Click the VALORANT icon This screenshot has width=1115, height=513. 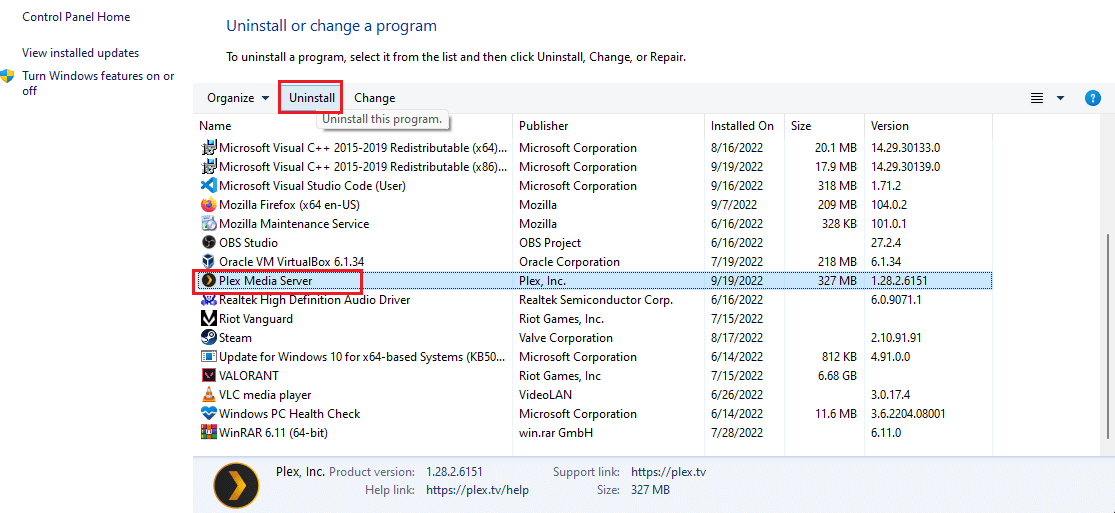(x=208, y=376)
